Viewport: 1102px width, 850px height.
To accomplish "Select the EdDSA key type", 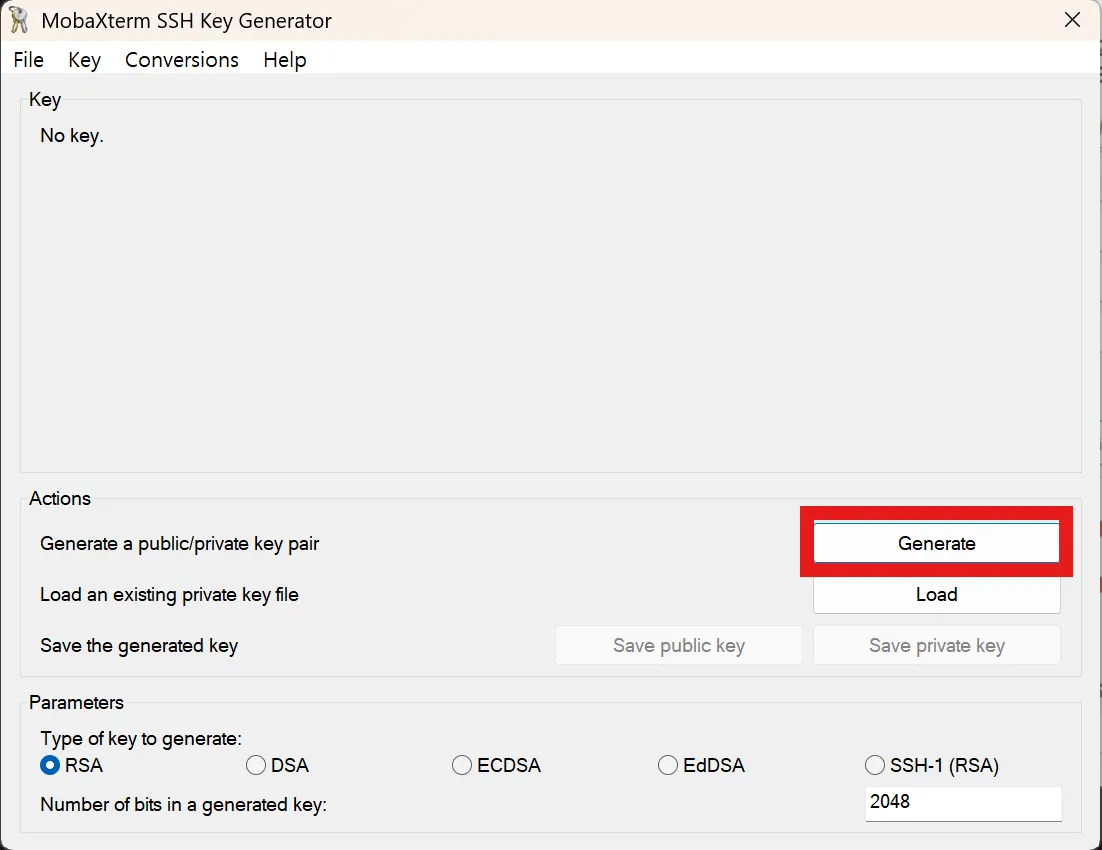I will point(701,765).
